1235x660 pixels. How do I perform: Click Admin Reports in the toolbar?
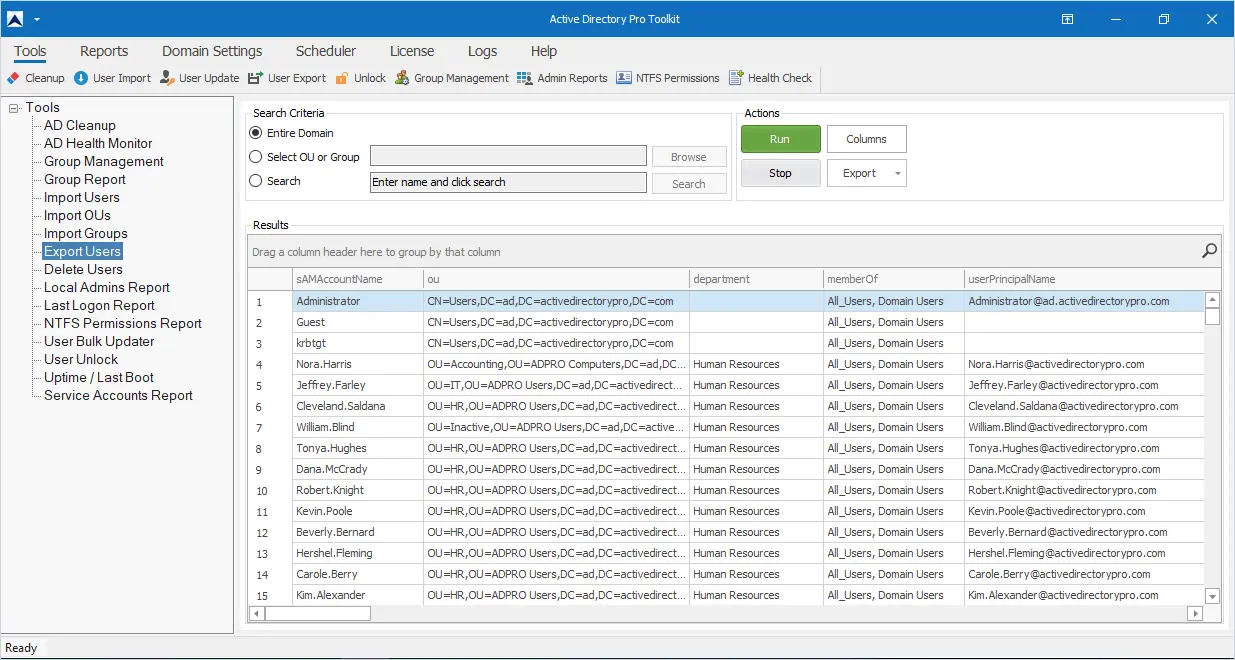562,78
